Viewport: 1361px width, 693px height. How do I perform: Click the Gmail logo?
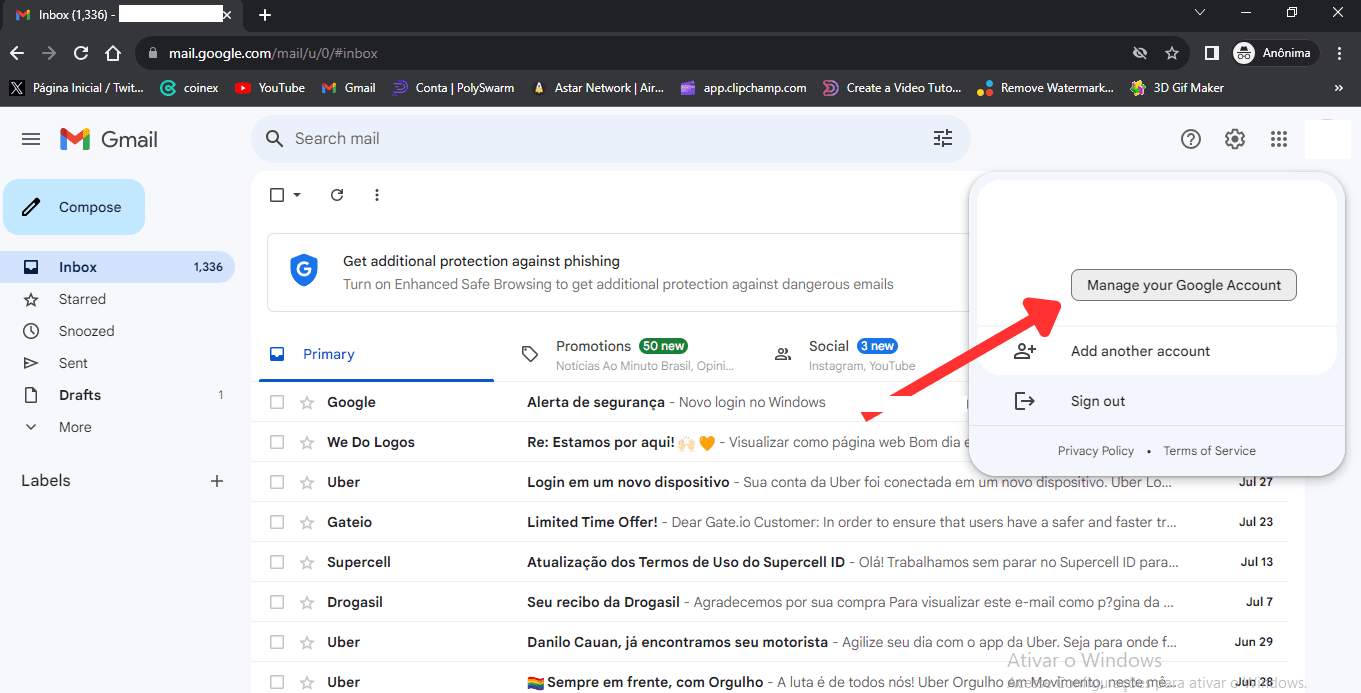(x=109, y=139)
